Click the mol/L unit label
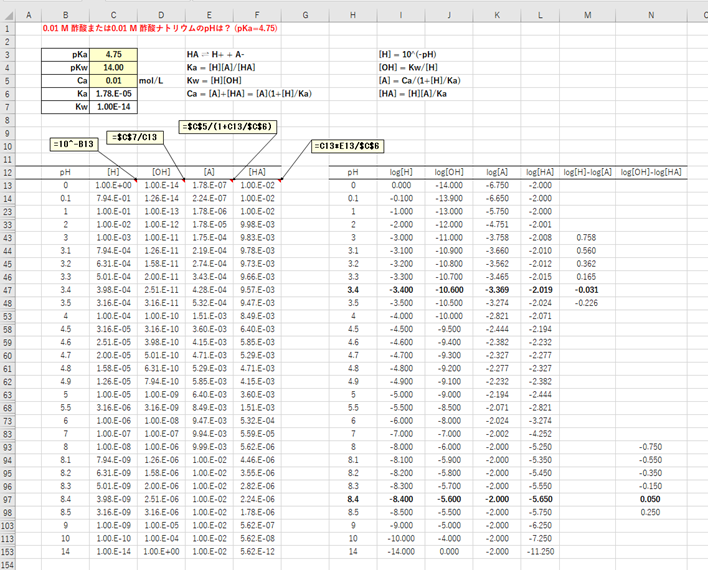 (151, 81)
